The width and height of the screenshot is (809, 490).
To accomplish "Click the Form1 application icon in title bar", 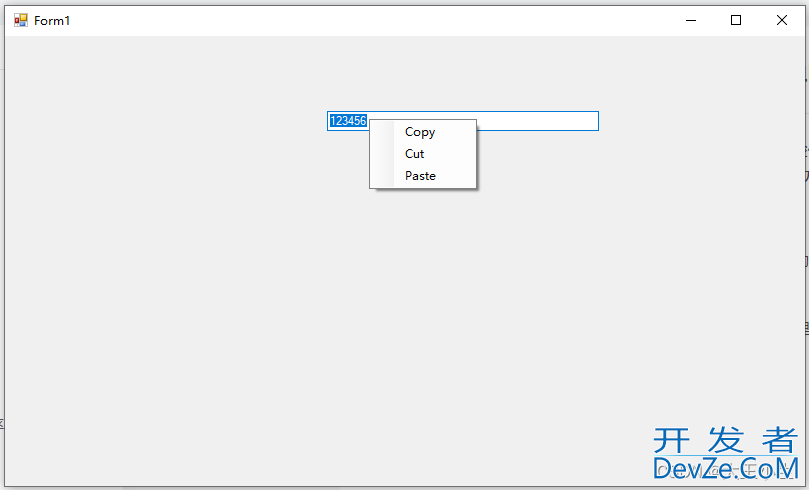I will point(21,20).
